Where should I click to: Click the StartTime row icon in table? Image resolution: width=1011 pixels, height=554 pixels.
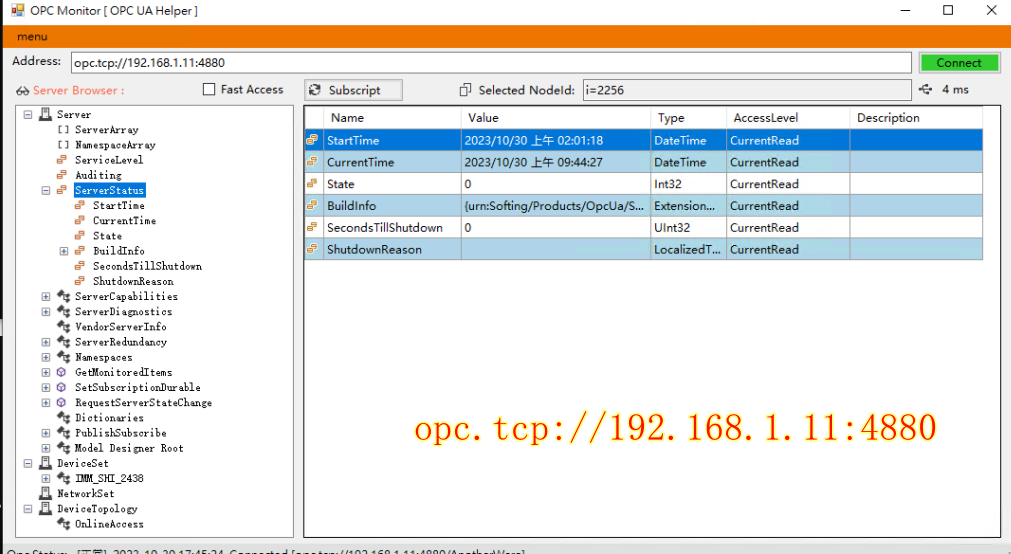pyautogui.click(x=312, y=140)
